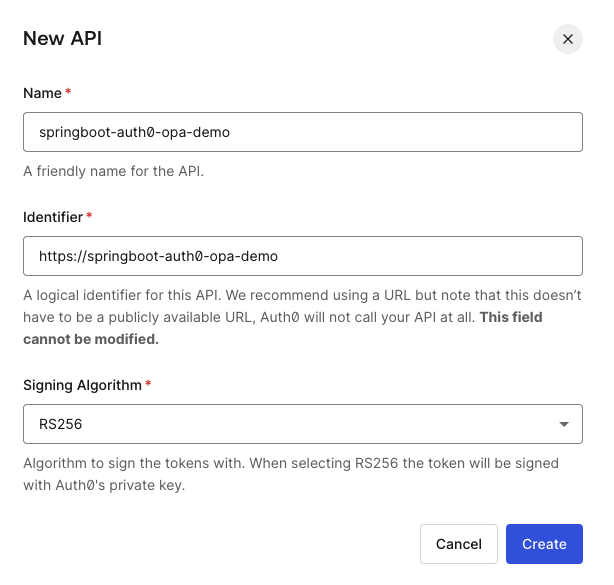614x585 pixels.
Task: Click the blue Create button
Action: 544,544
